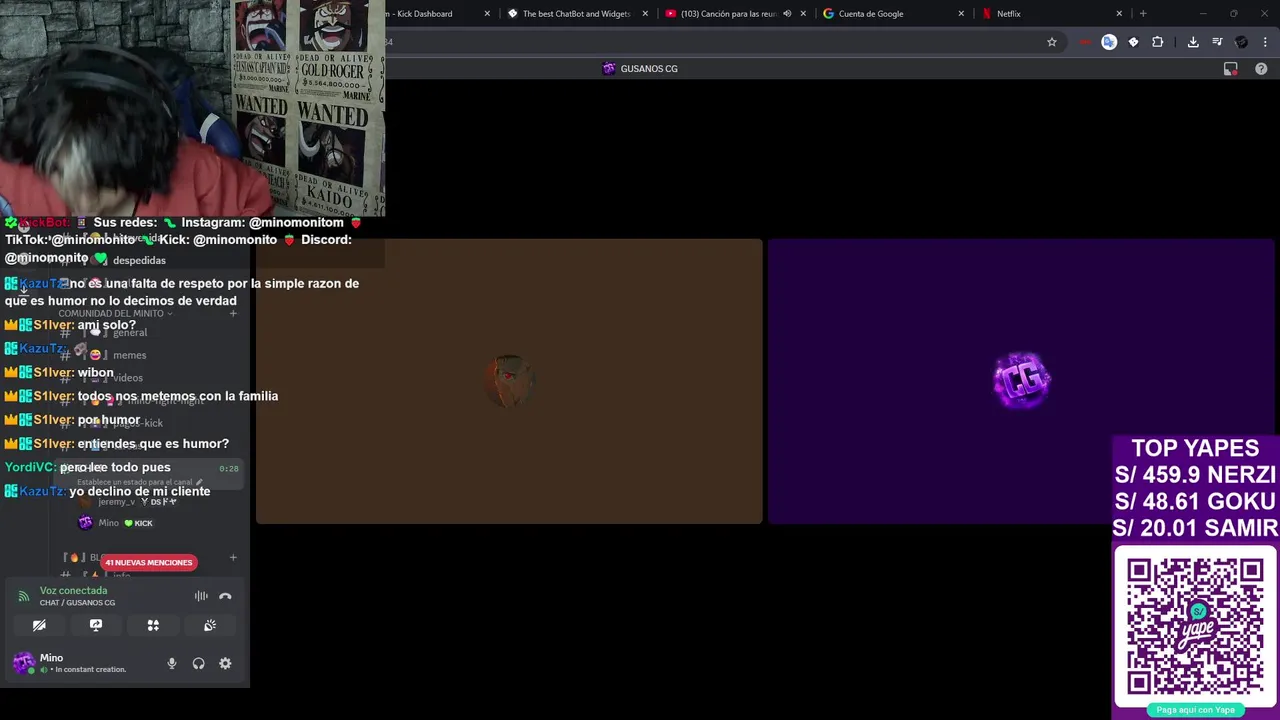The image size is (1280, 720).
Task: Click the YordiVC chat username
Action: click(x=30, y=467)
